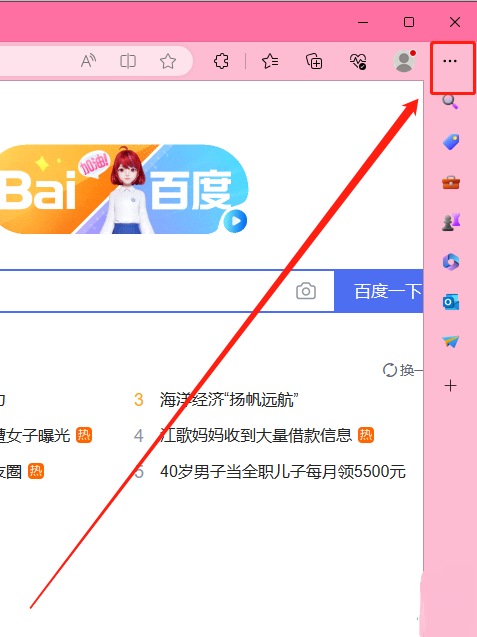
Task: Open the sidebar Outlook icon
Action: coord(451,302)
